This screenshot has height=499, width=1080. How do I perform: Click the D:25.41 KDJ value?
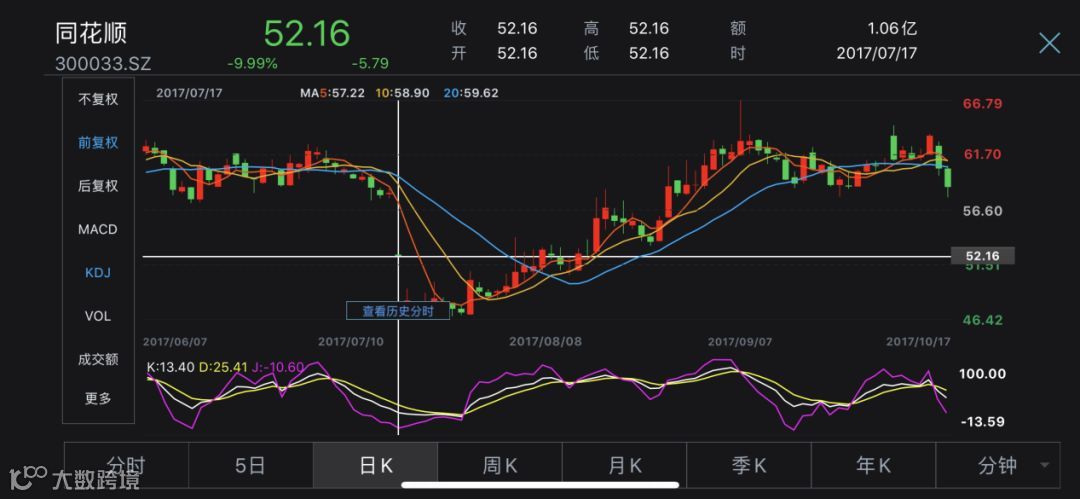pyautogui.click(x=222, y=367)
